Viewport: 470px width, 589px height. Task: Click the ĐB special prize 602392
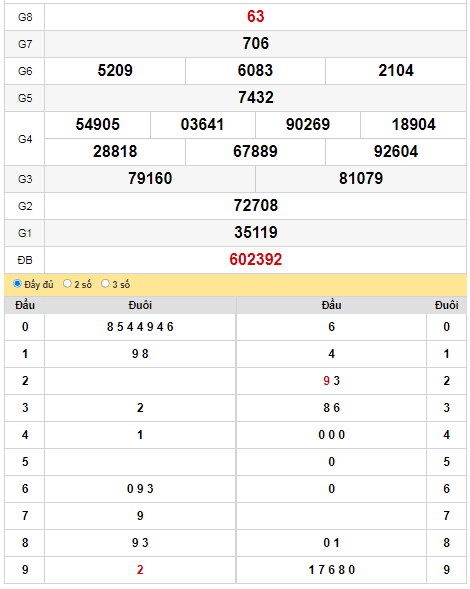pos(255,260)
